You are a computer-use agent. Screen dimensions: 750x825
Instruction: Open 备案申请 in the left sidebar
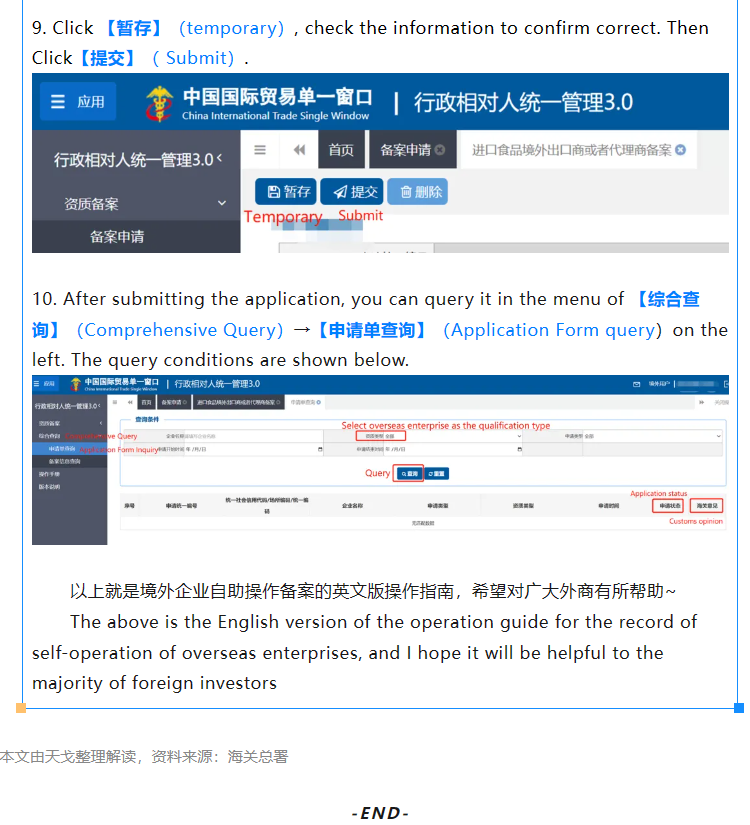pos(117,237)
